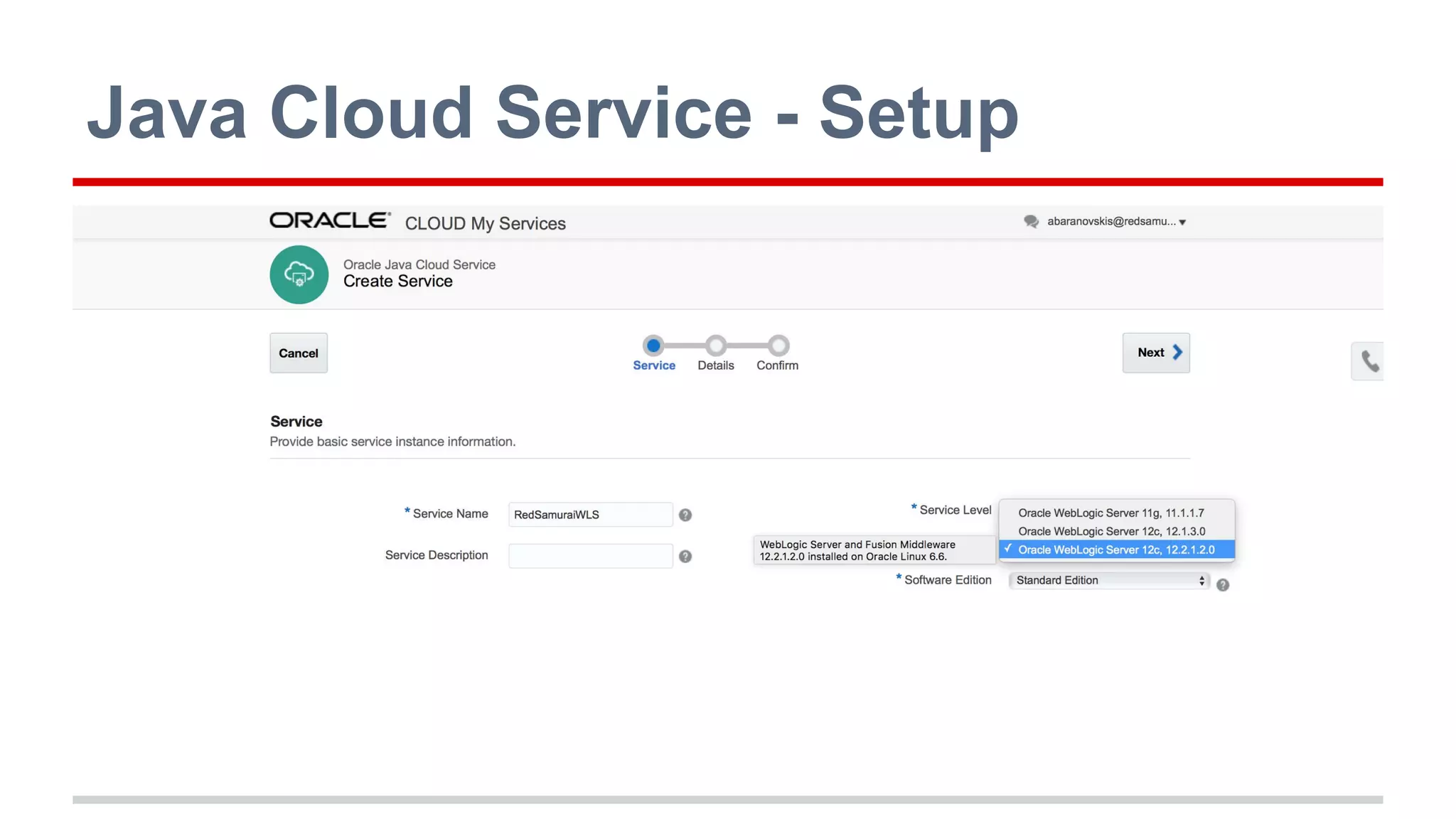
Task: Click the CLOUD My Services title
Action: tap(486, 223)
